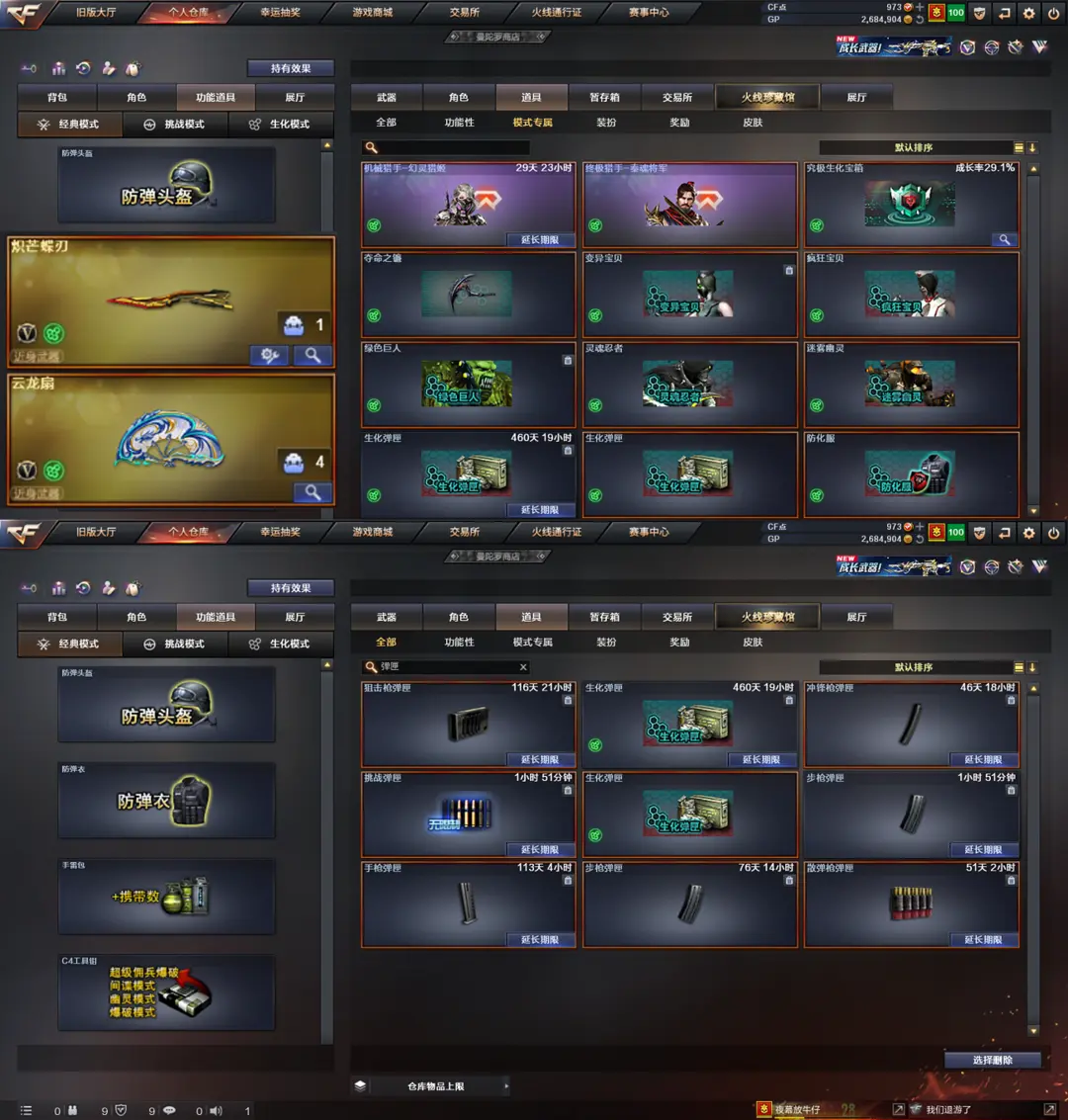Switch to 生化模式 in the upper screenshot
The height and width of the screenshot is (1120, 1068).
point(281,125)
